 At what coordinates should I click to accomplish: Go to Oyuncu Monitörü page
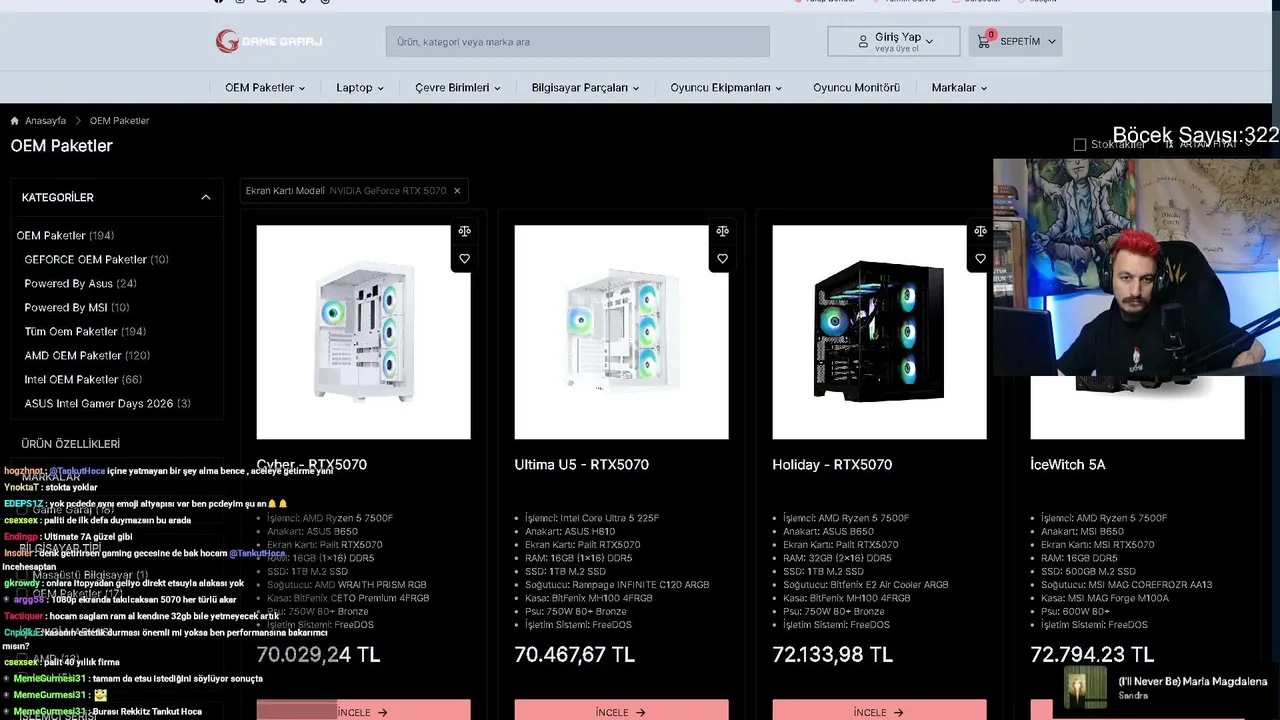(x=856, y=88)
